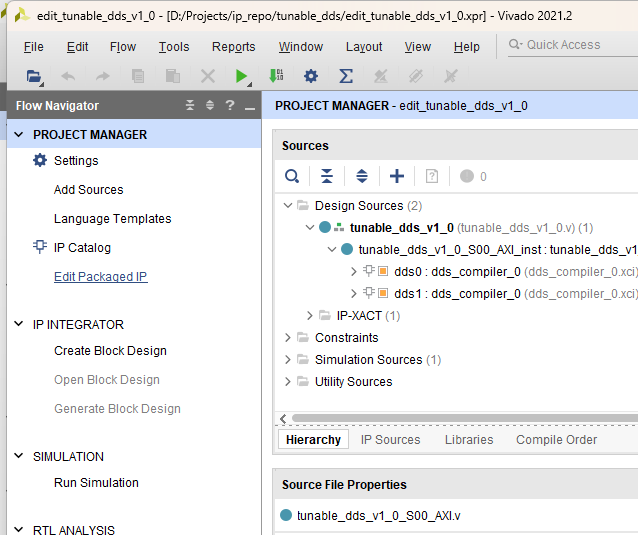The height and width of the screenshot is (535, 638).
Task: Switch to the IP Sources tab
Action: click(390, 439)
